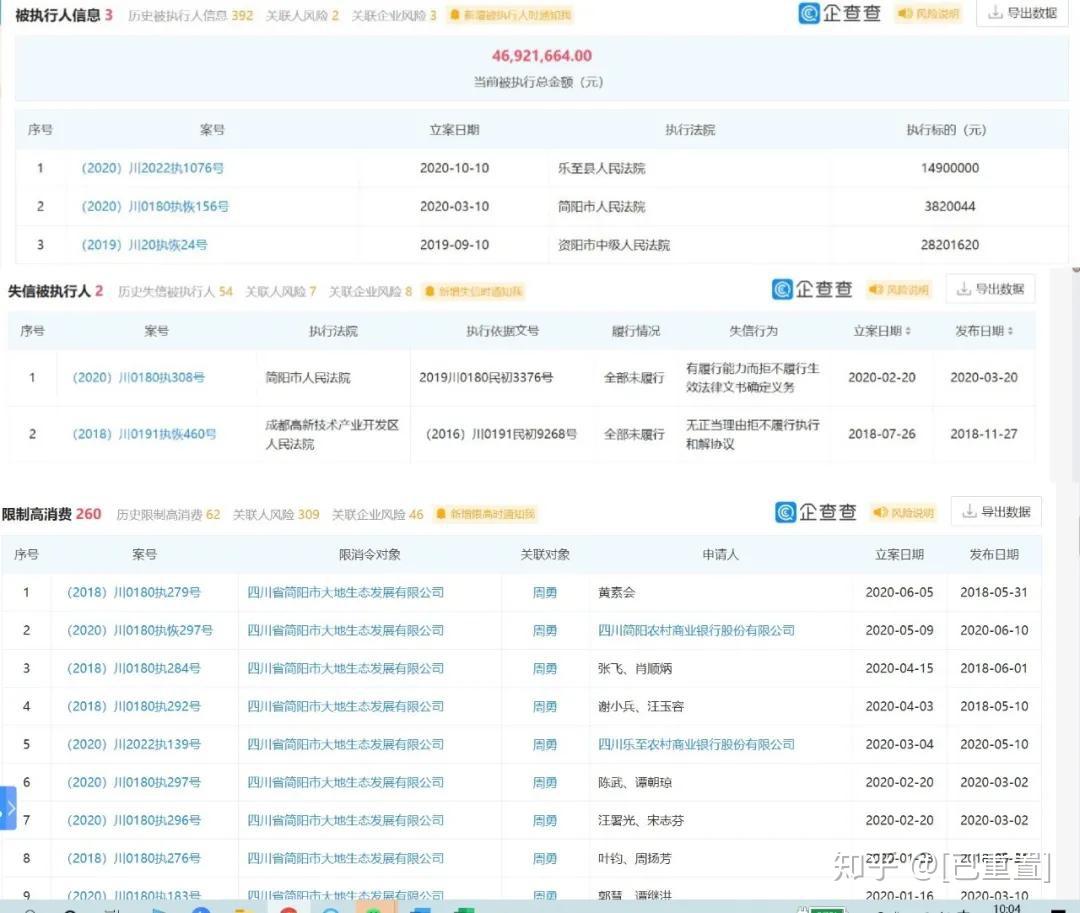Select the 限制高消费 260 tab
This screenshot has height=913, width=1080.
(52, 514)
